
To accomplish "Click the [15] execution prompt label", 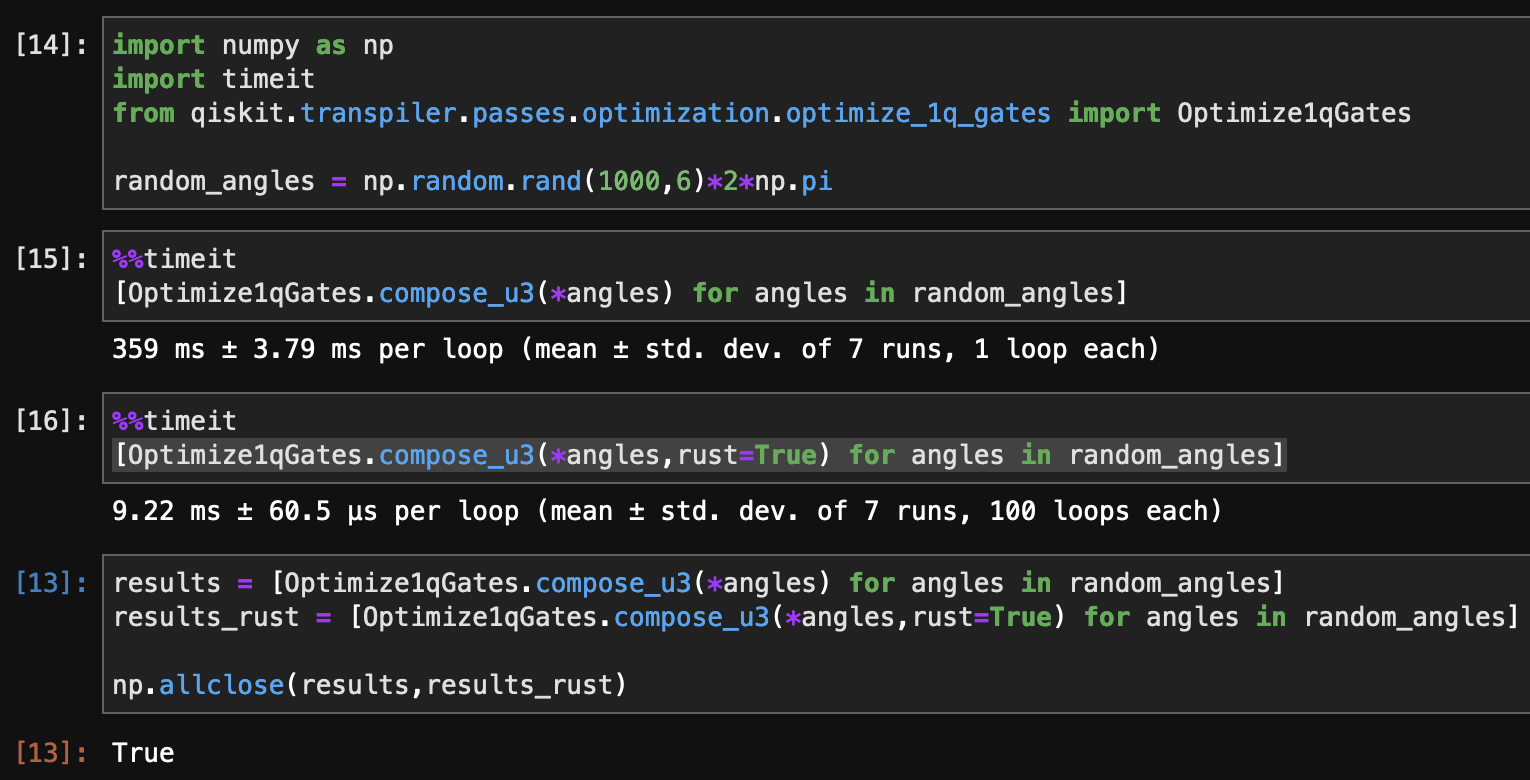I will coord(46,258).
